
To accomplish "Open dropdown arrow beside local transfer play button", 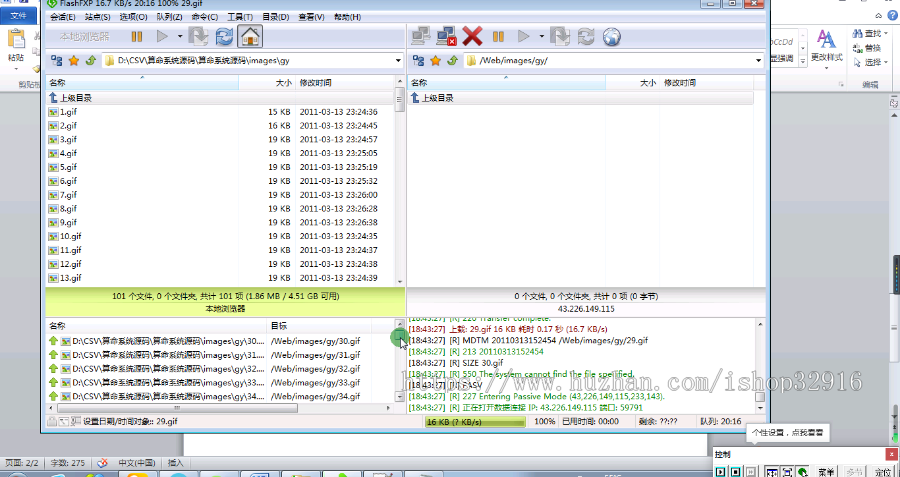I will tap(179, 37).
